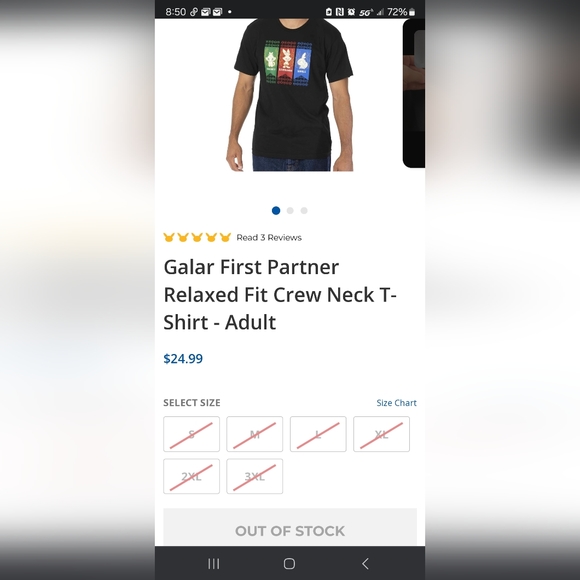This screenshot has width=580, height=580.
Task: Choose the 2XL size box
Action: (x=192, y=476)
